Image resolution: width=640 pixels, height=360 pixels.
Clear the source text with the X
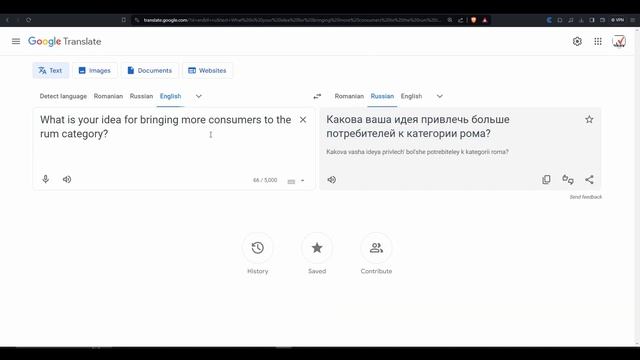303,120
